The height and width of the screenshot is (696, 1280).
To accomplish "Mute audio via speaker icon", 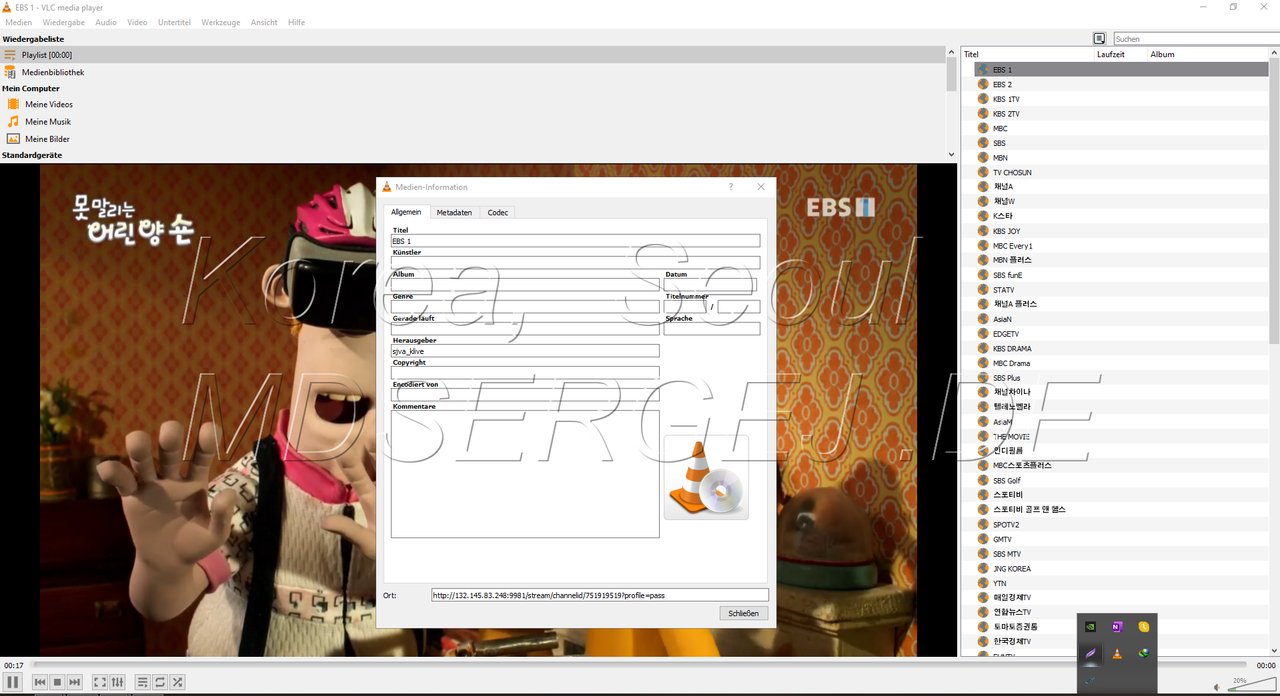I will tap(1217, 687).
